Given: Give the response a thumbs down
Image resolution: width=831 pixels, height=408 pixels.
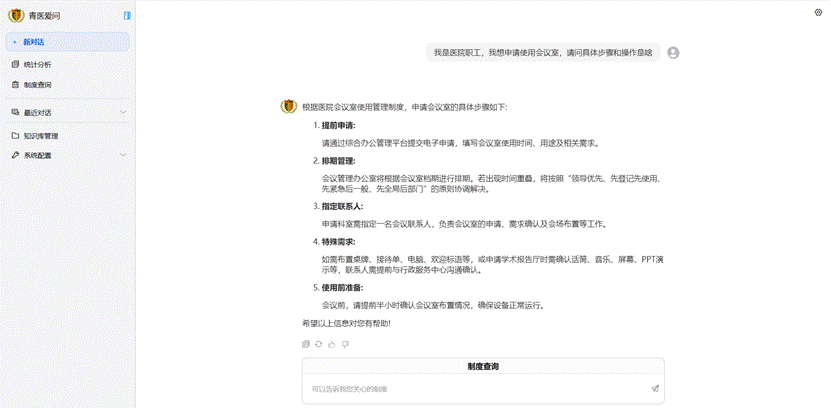Looking at the screenshot, I should pos(344,344).
